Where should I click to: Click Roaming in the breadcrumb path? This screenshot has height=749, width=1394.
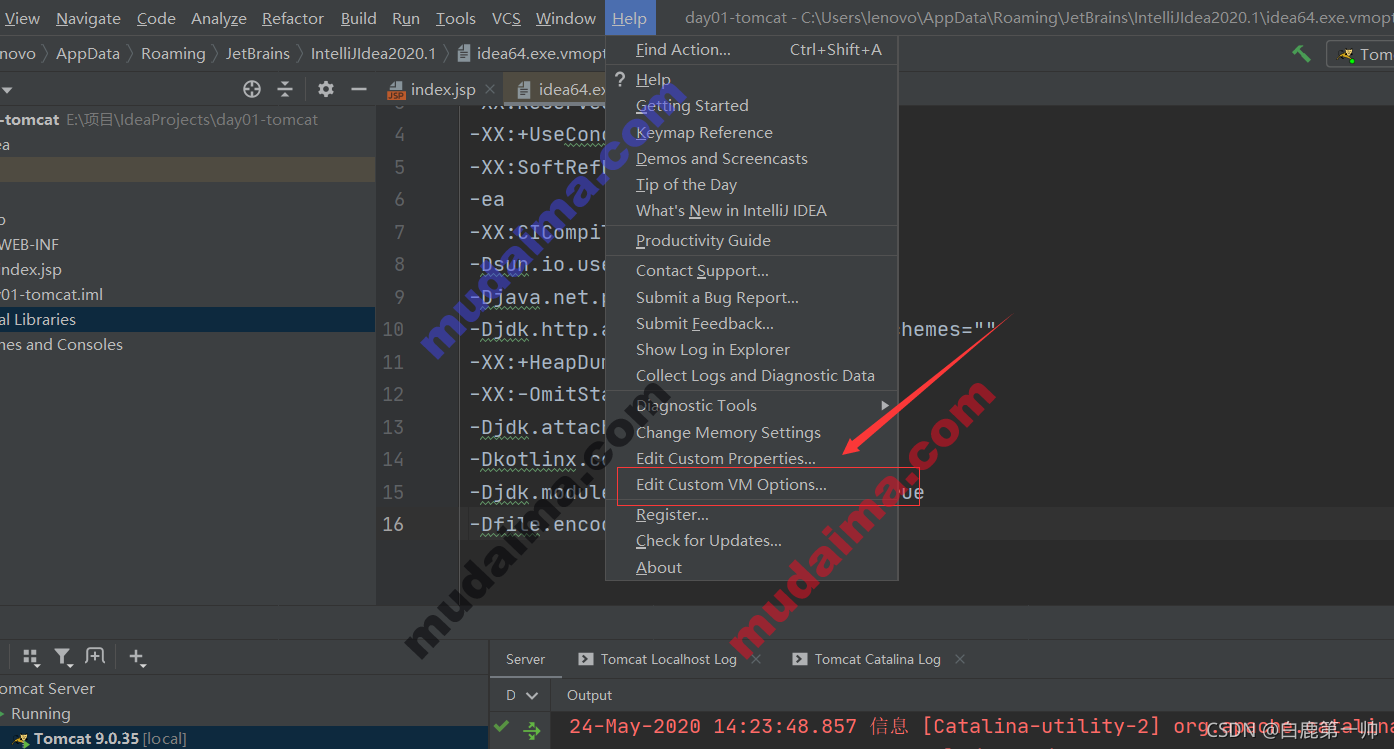[173, 54]
